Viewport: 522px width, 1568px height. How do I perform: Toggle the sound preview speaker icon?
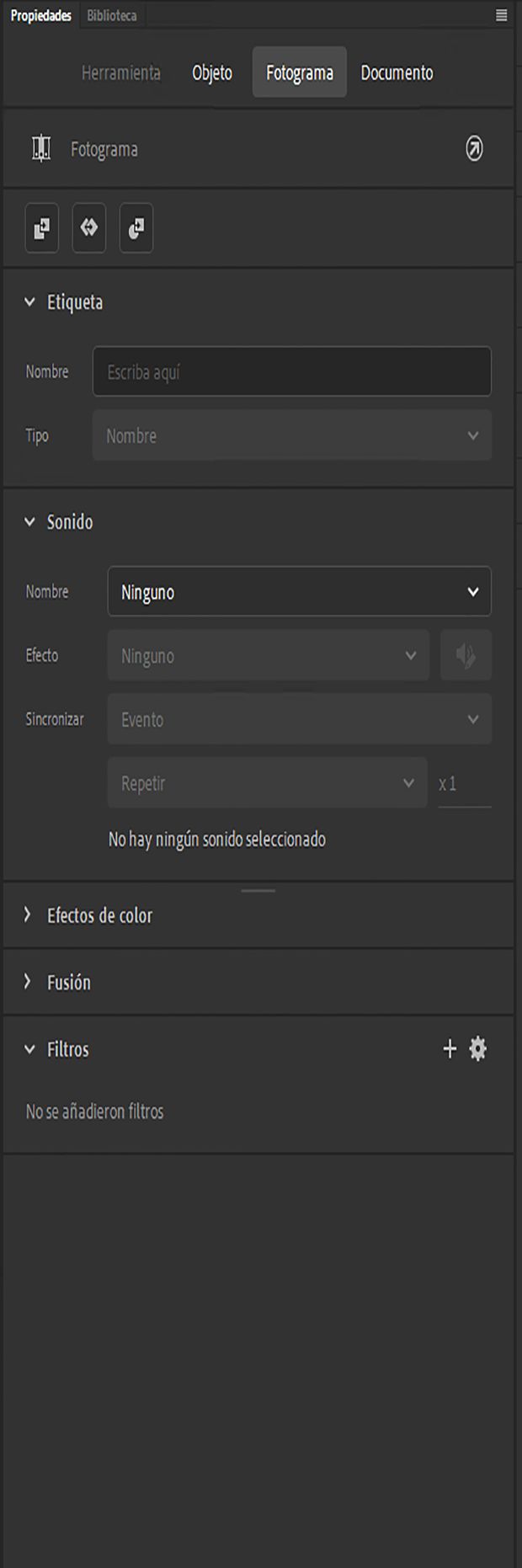466,655
